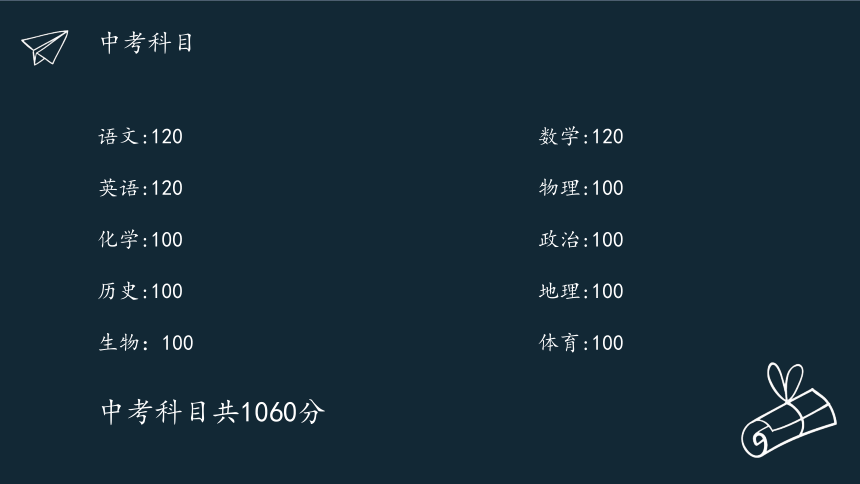Click the 化学:100 text
The width and height of the screenshot is (860, 484).
[140, 240]
